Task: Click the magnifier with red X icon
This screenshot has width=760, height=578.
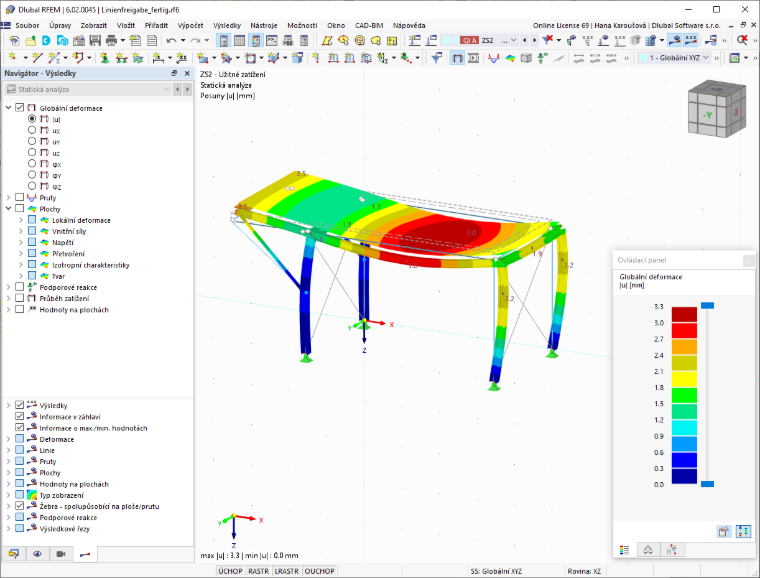Action: pyautogui.click(x=742, y=41)
